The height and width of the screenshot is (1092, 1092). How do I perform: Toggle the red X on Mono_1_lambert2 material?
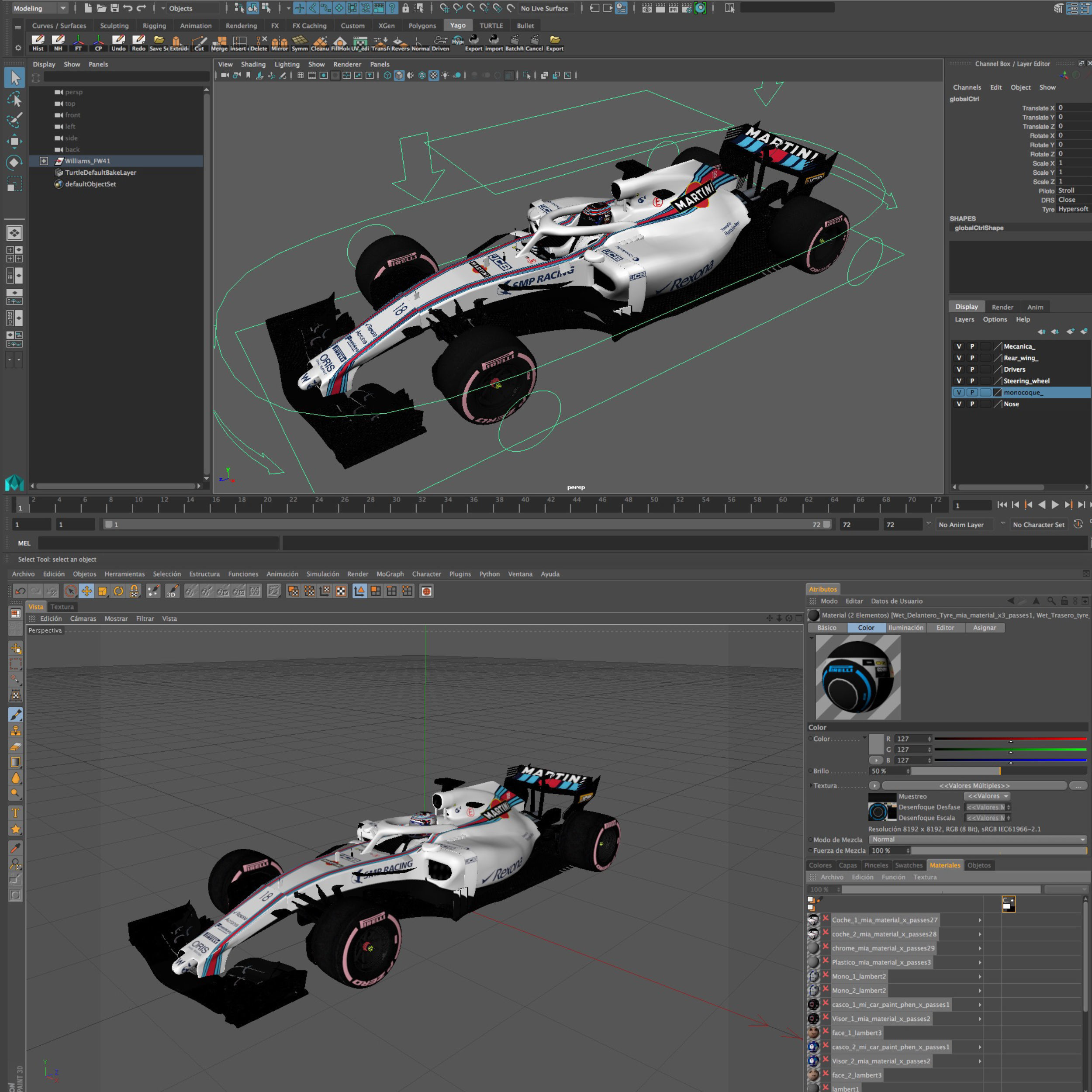pos(826,975)
